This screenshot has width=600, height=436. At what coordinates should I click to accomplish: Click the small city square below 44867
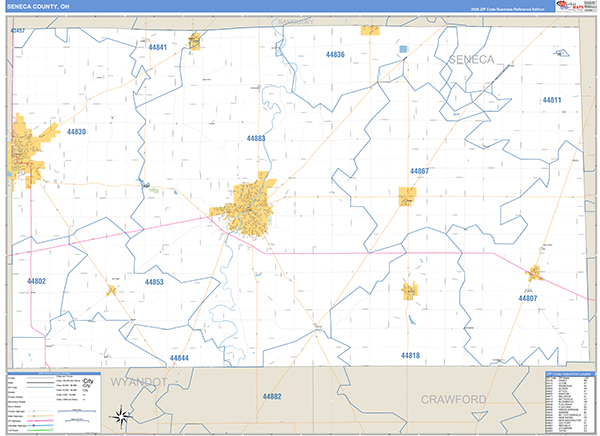(407, 196)
